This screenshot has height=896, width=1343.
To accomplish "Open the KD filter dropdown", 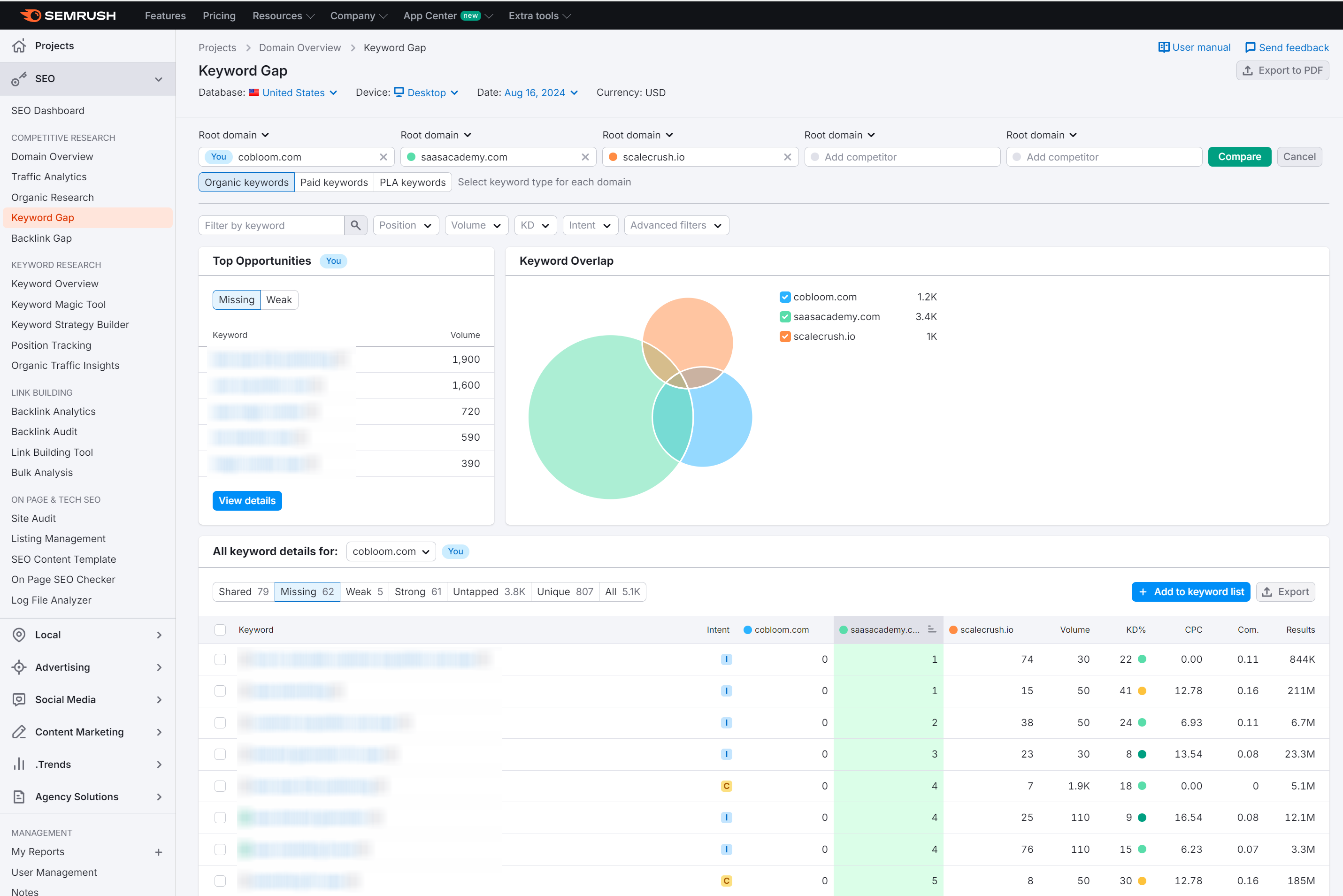I will point(536,225).
